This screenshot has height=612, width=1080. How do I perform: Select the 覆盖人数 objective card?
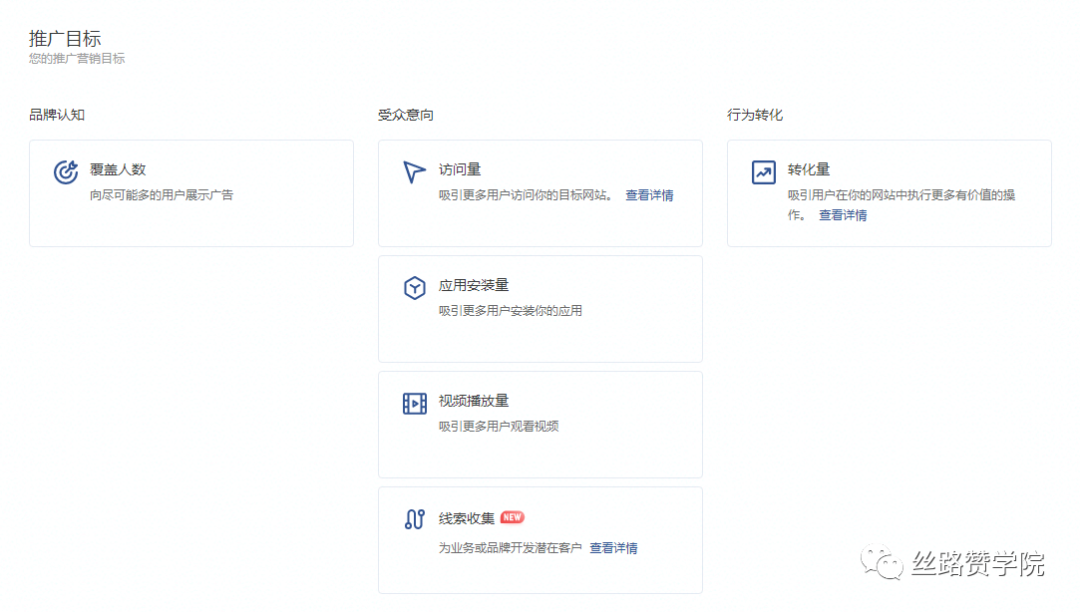pos(190,192)
